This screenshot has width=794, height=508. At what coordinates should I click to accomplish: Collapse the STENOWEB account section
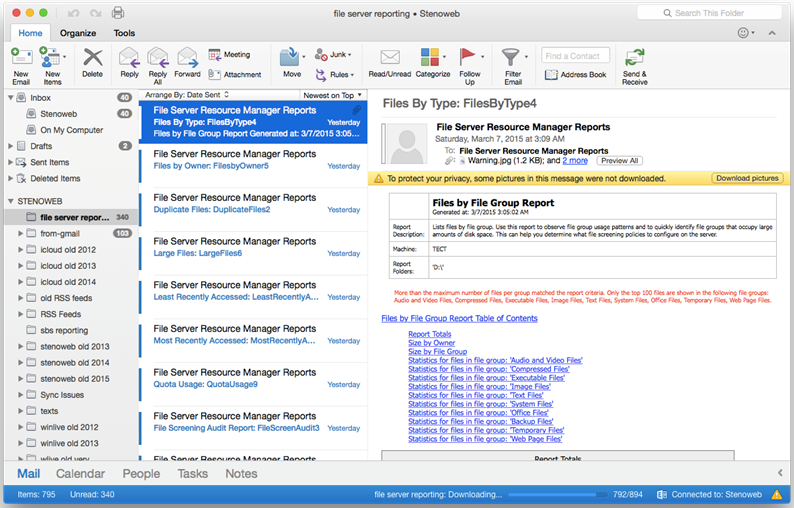coord(11,201)
